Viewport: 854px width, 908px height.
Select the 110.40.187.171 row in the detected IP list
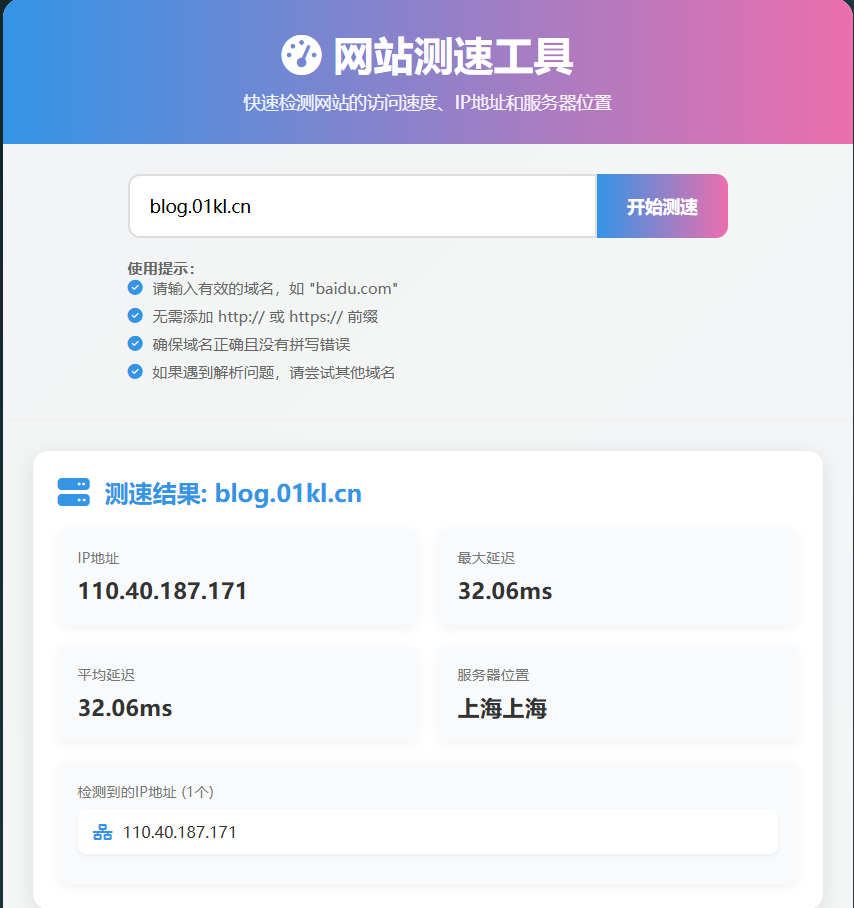[x=427, y=832]
